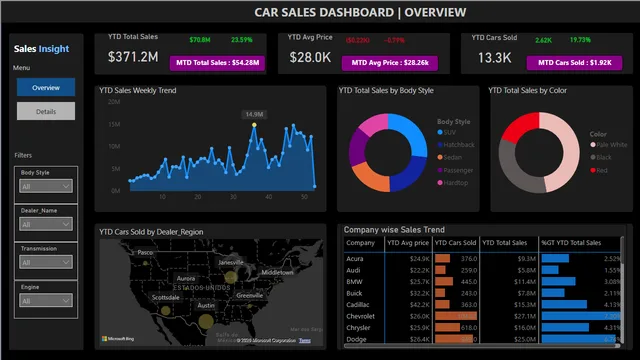Screen dimensions: 640x360
Task: Click light blue SUV segment of body style donut
Action: click(x=410, y=133)
